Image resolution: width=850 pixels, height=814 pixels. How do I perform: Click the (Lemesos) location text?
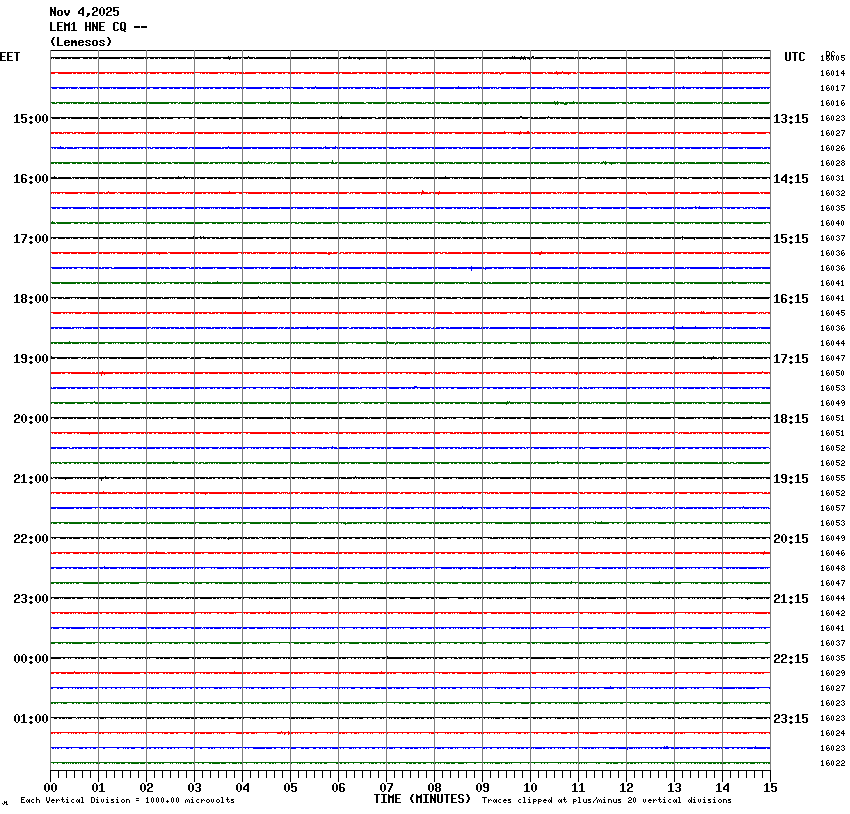(81, 42)
